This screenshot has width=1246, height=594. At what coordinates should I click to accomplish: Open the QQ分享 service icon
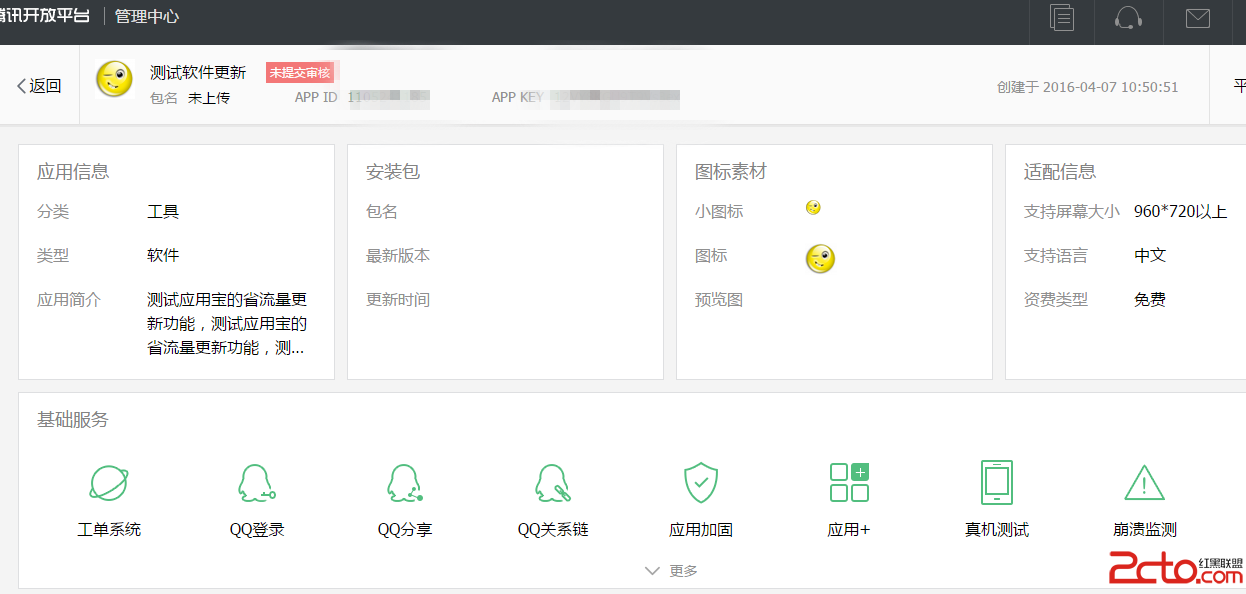point(405,483)
